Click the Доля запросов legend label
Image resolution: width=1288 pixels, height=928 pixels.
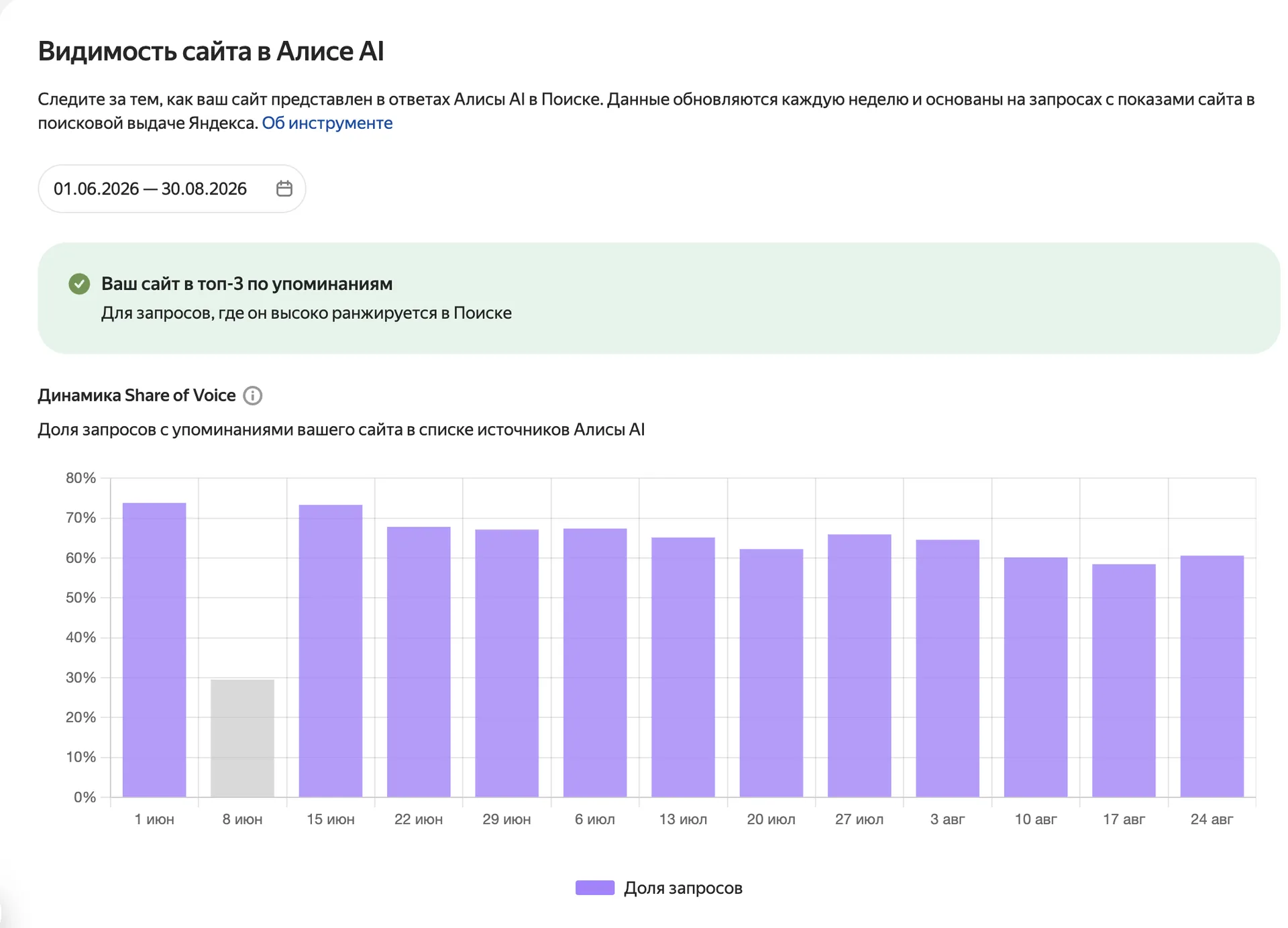click(x=683, y=888)
